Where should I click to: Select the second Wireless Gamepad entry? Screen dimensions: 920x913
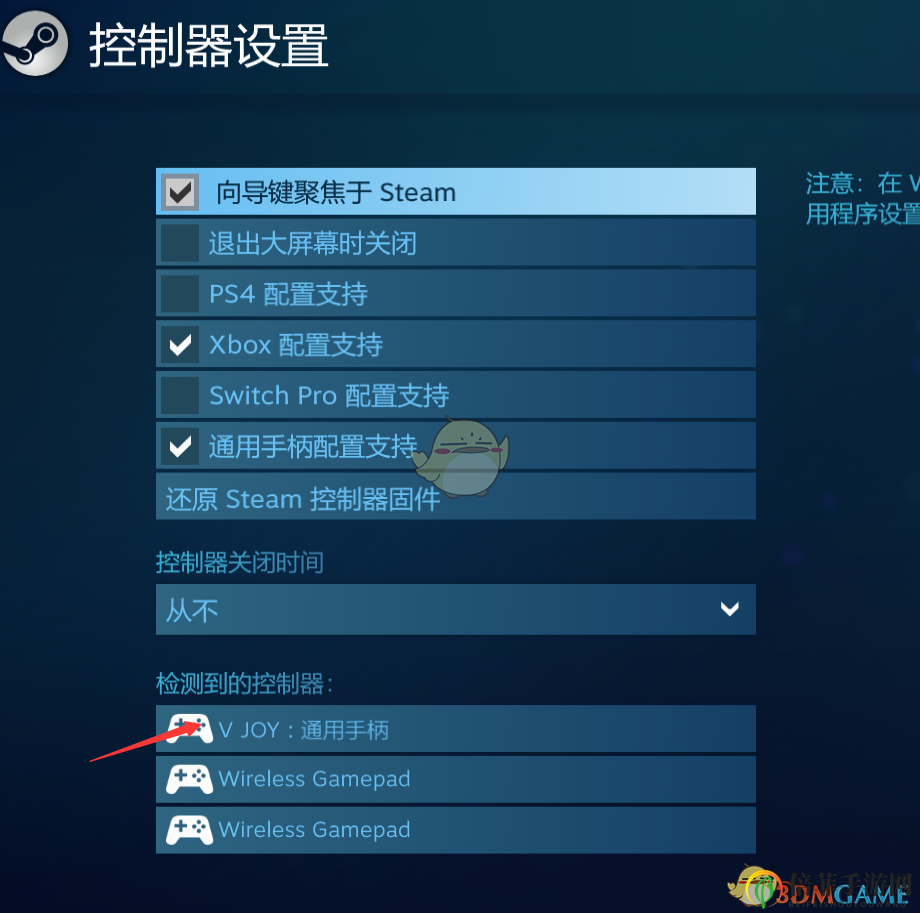pyautogui.click(x=455, y=830)
